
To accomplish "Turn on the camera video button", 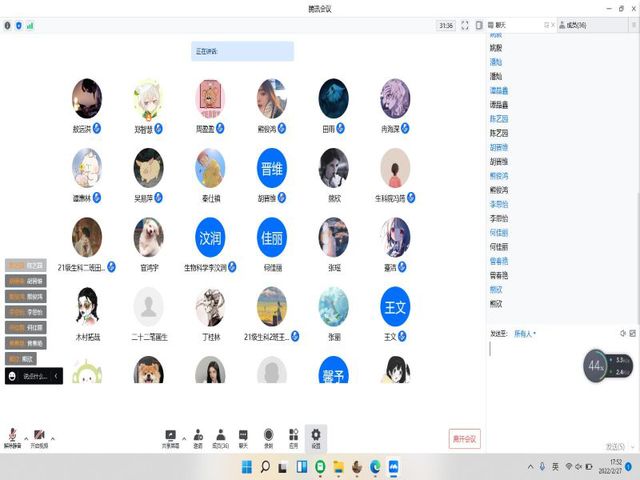I will [39, 437].
